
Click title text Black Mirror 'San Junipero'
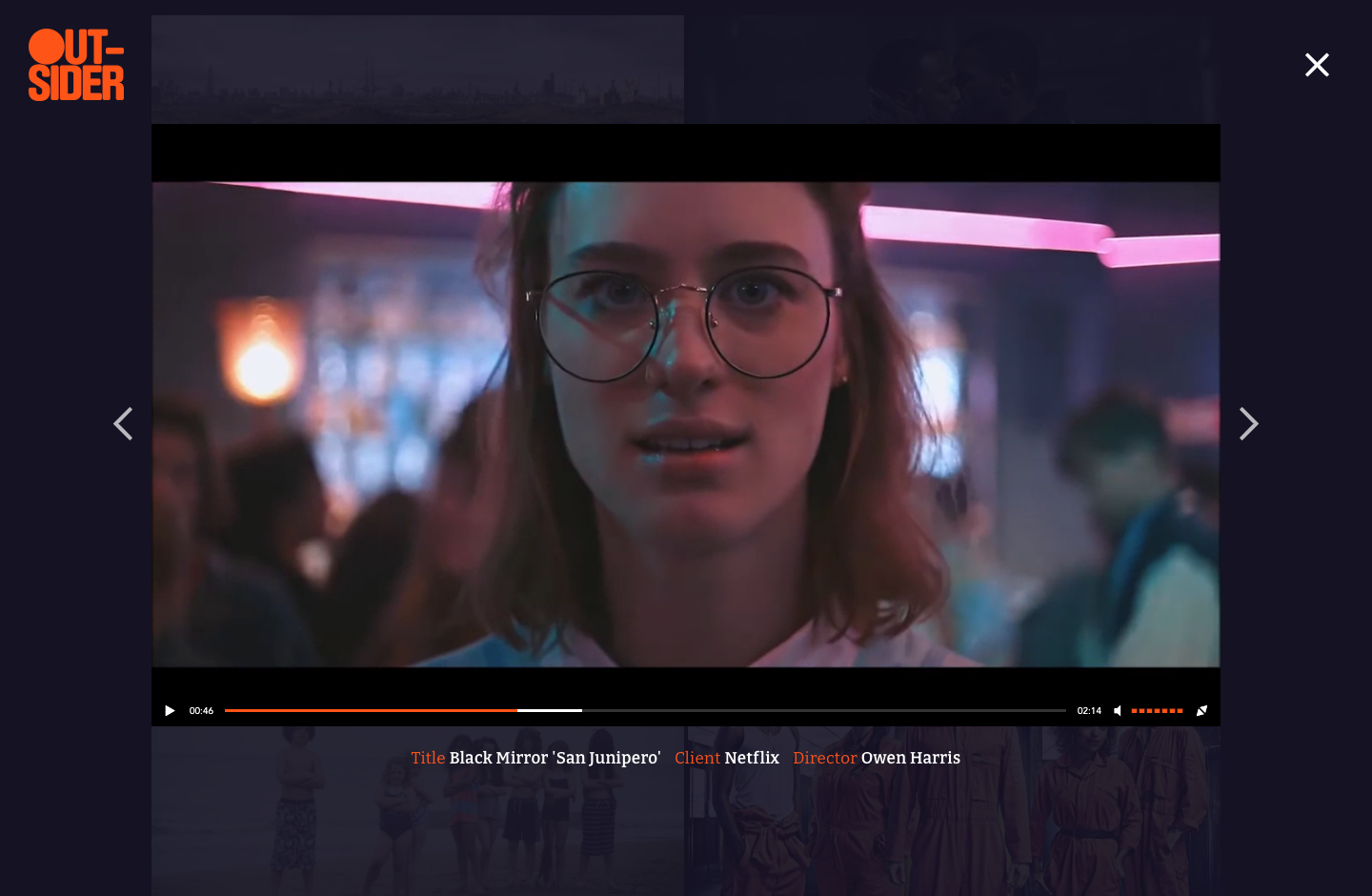[555, 758]
